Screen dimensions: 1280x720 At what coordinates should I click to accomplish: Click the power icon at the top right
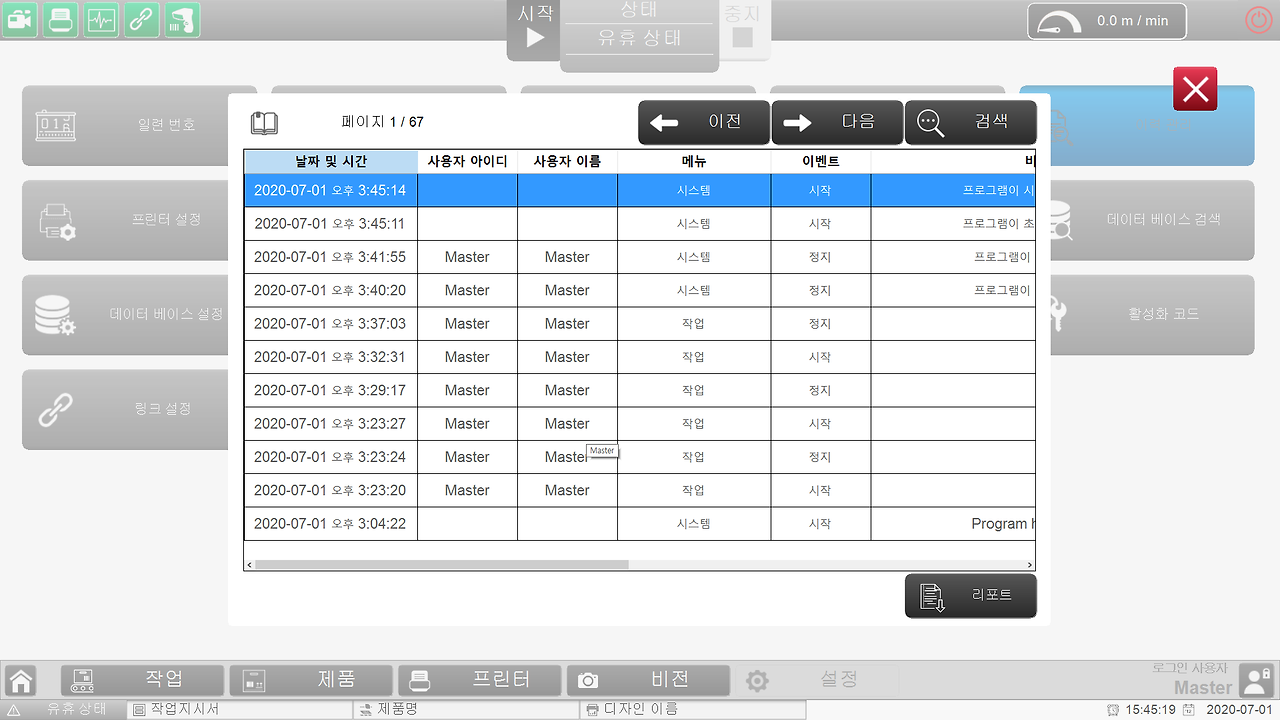[x=1257, y=18]
